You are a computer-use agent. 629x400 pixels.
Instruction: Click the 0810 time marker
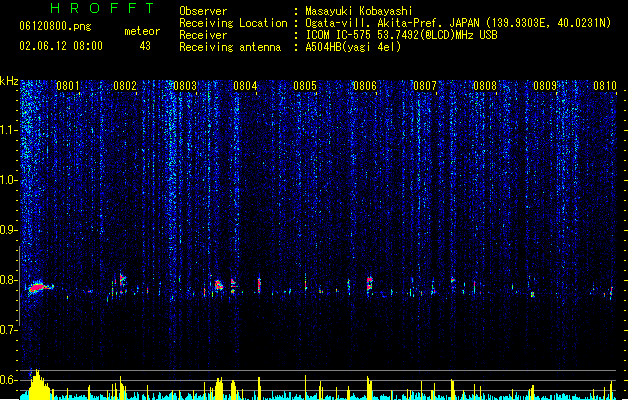[605, 86]
